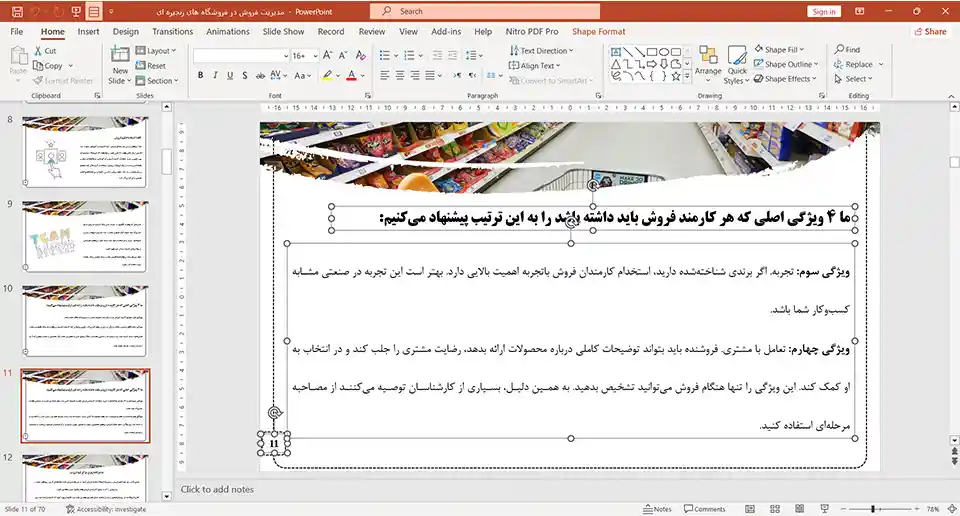Click Reset slide button

tap(151, 65)
